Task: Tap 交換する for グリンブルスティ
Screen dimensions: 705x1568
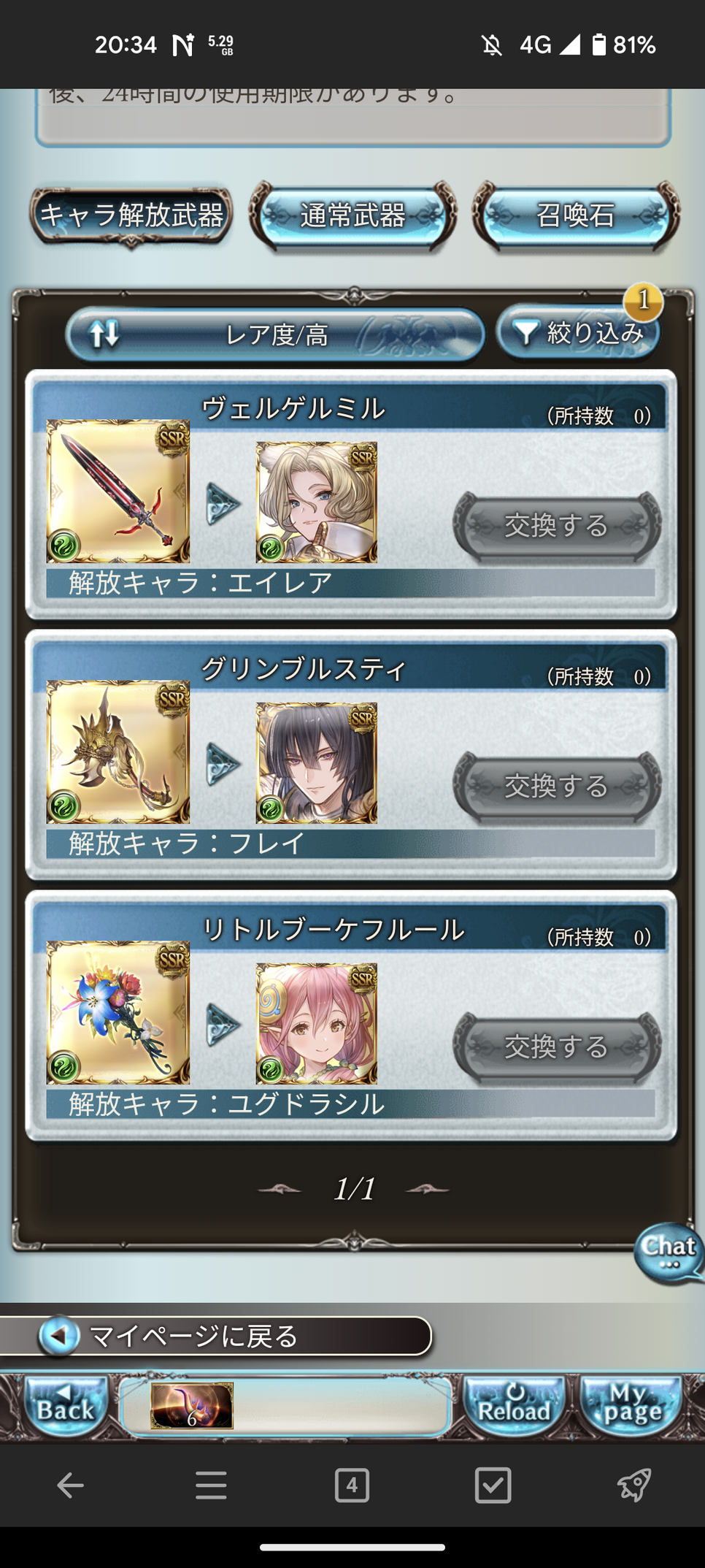Action: click(557, 786)
